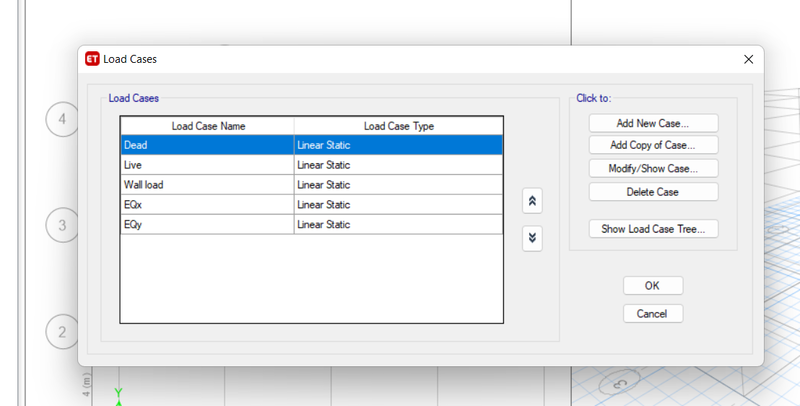Click the ETABS logo in dialog title
The image size is (800, 406).
[92, 59]
